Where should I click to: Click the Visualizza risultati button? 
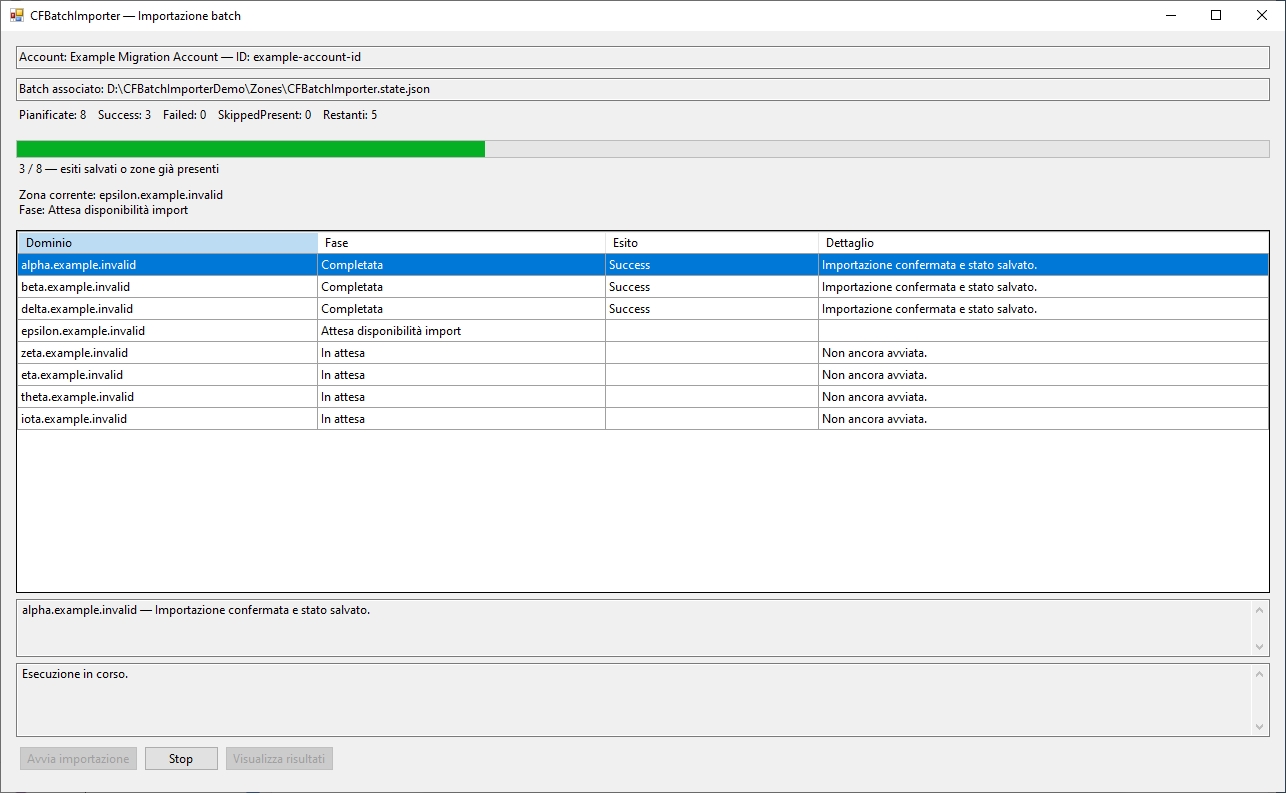coord(279,759)
